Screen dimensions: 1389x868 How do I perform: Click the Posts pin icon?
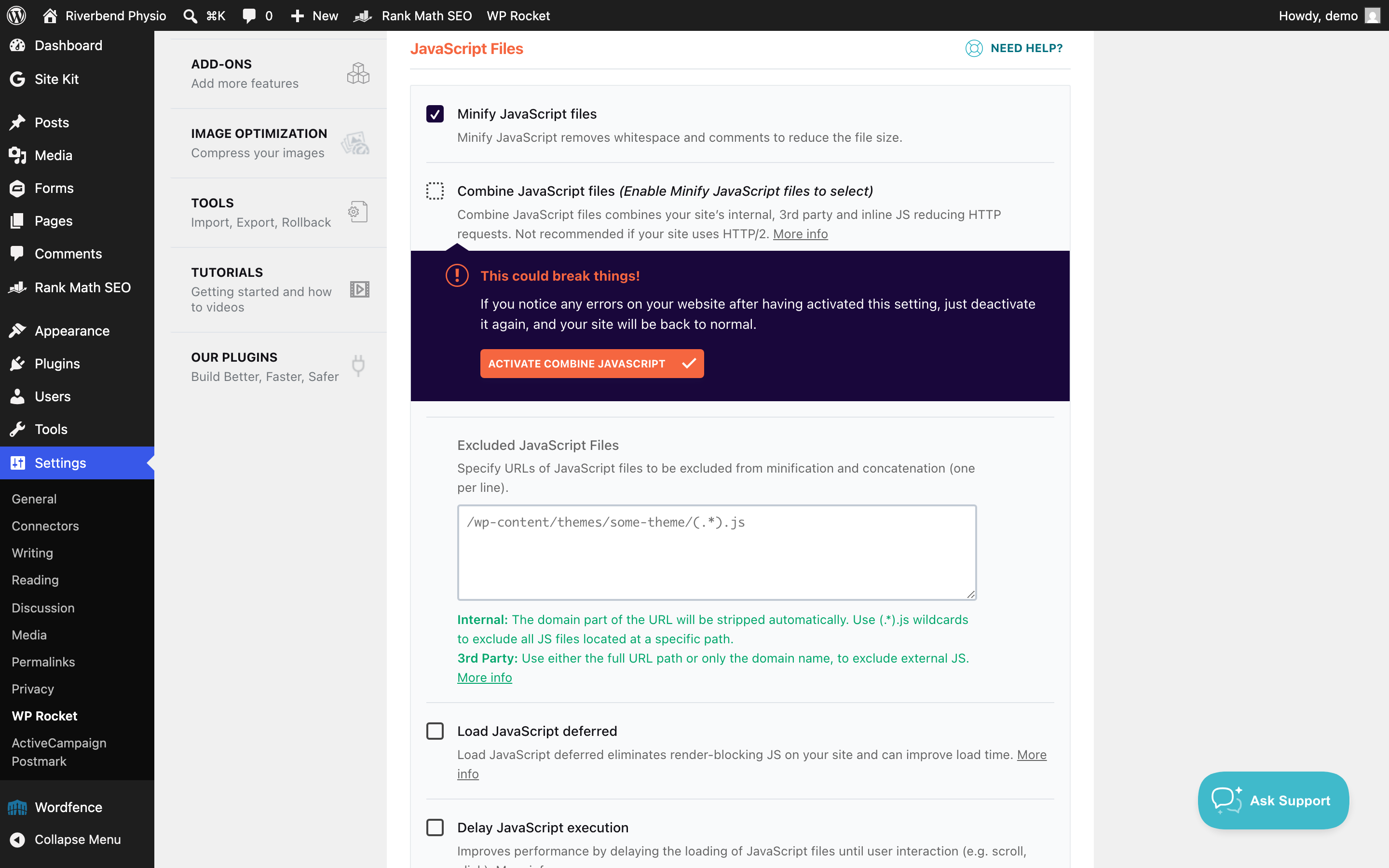[17, 122]
